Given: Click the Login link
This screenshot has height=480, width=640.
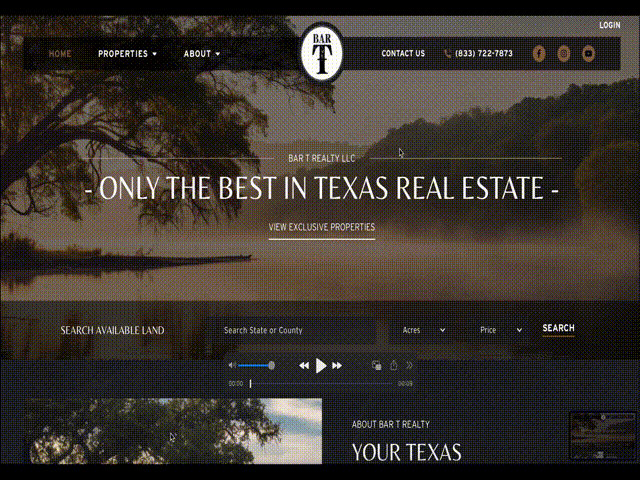Looking at the screenshot, I should pyautogui.click(x=609, y=25).
